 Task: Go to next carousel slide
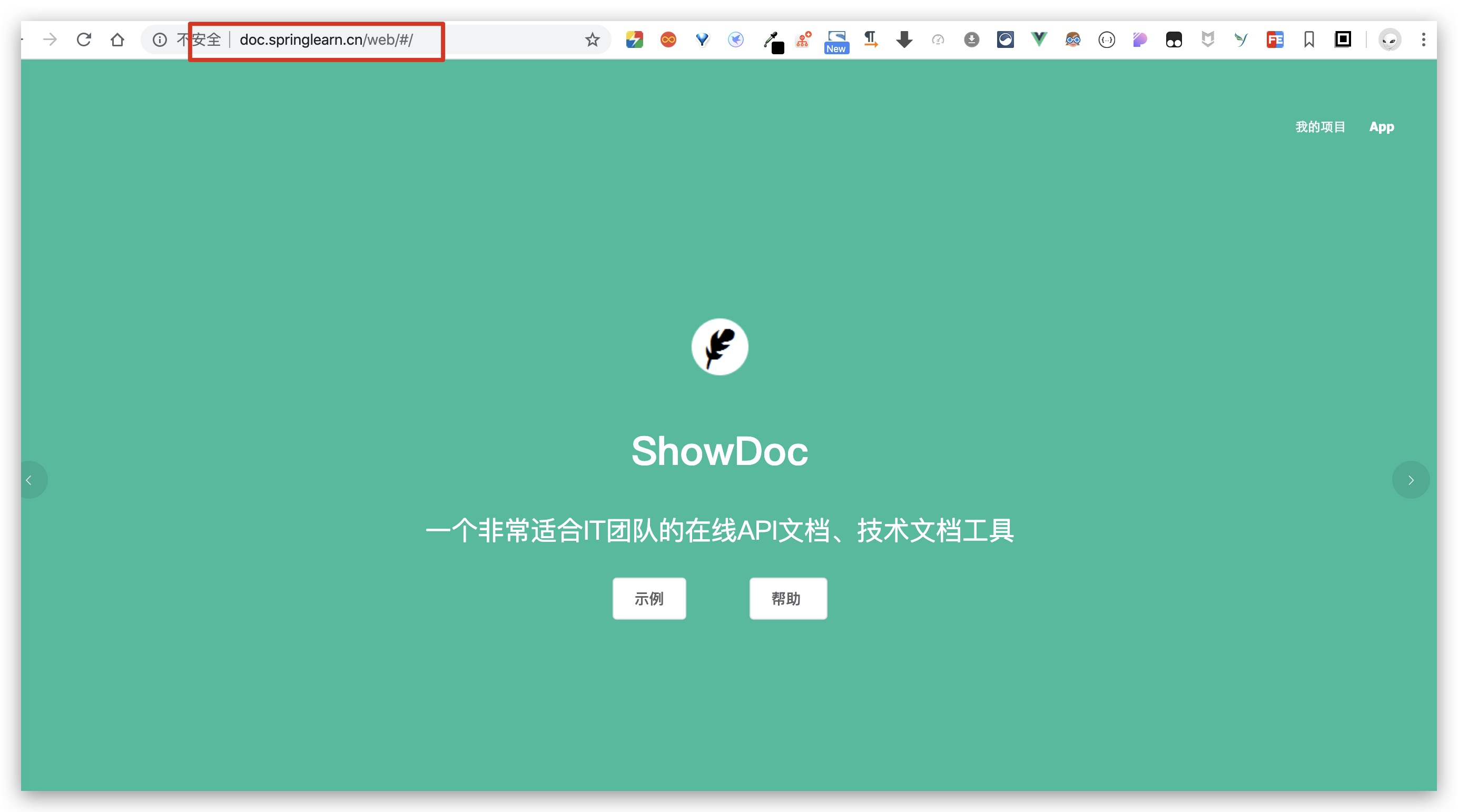pyautogui.click(x=1411, y=480)
